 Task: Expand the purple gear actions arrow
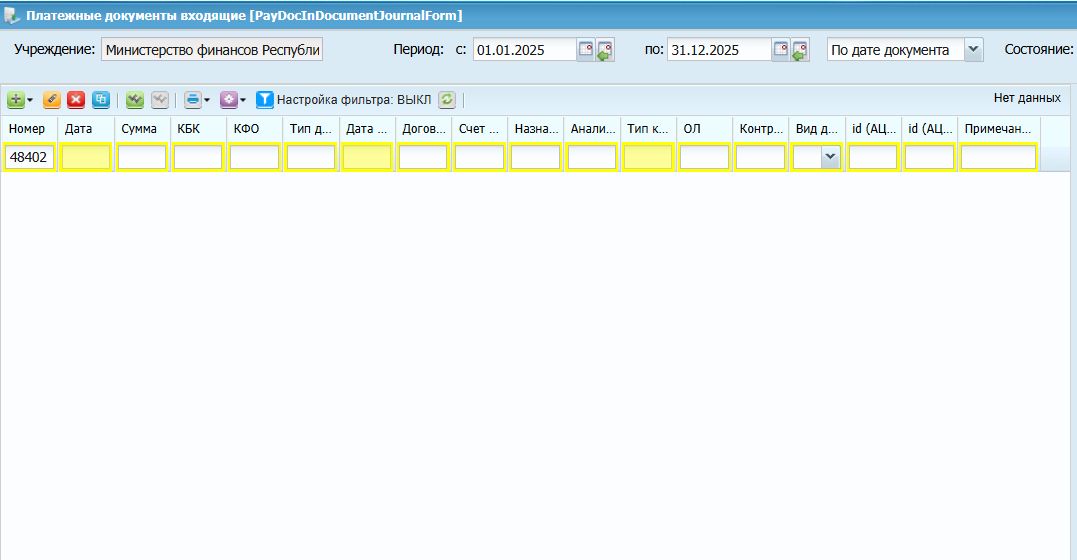(x=242, y=100)
